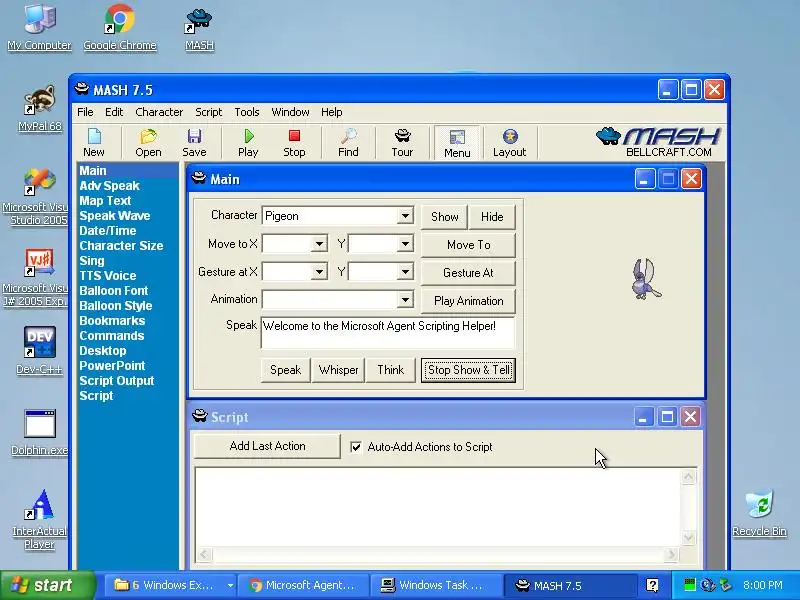
Task: Click the MASH BELLCRAFT.COM logo
Action: click(659, 142)
